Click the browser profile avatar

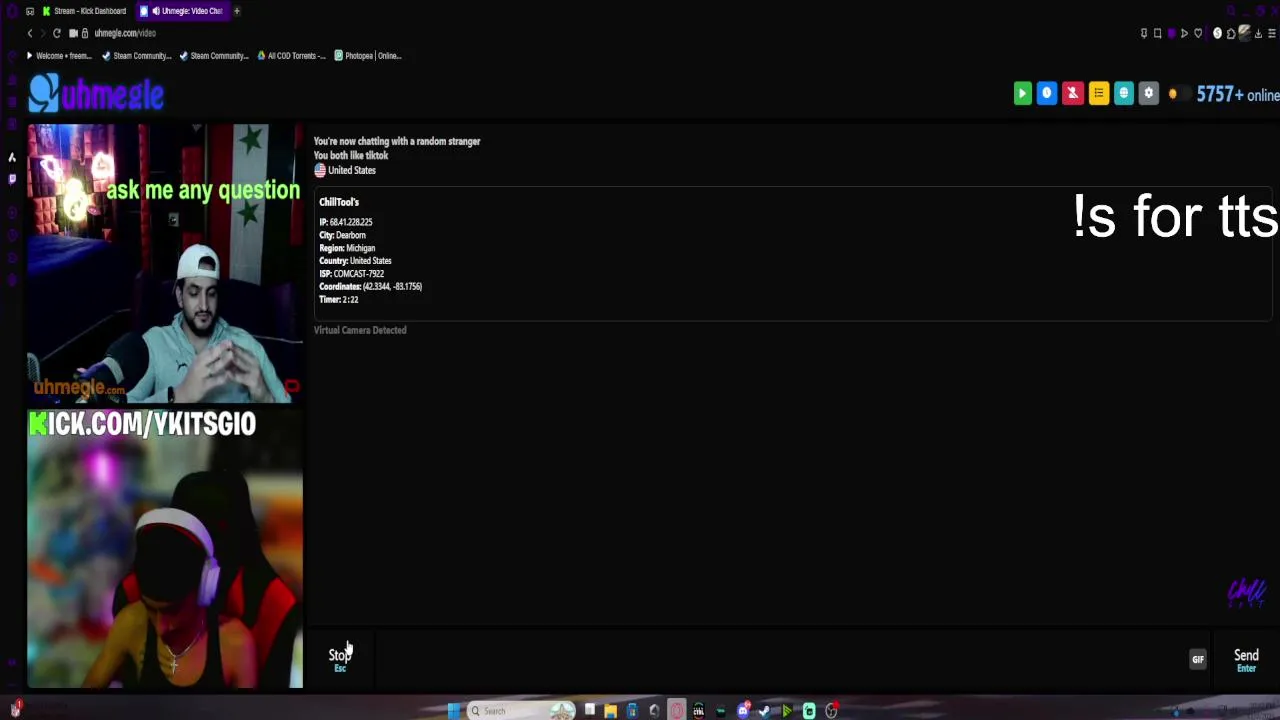1245,33
